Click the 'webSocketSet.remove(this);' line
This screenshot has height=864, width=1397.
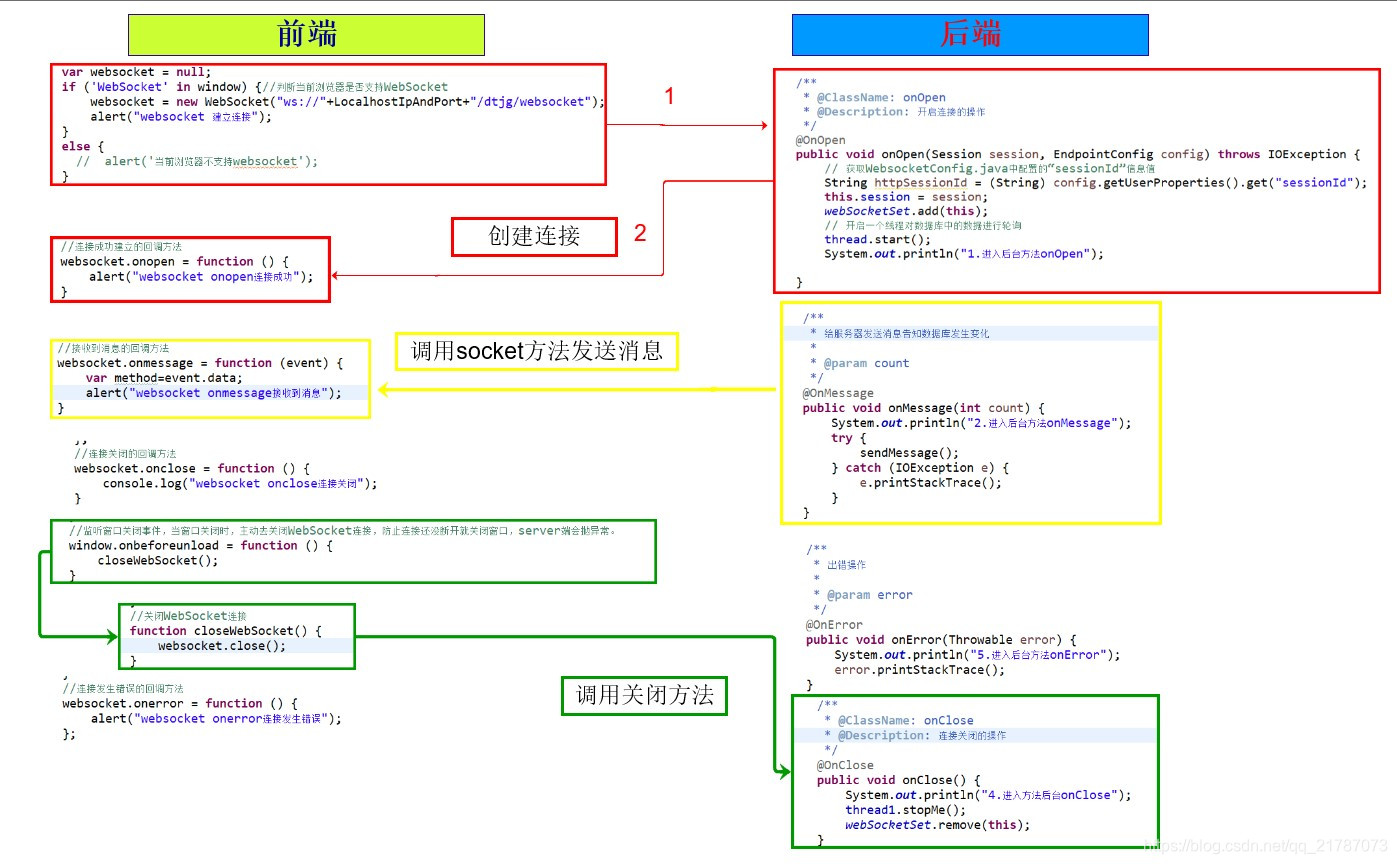click(x=937, y=825)
